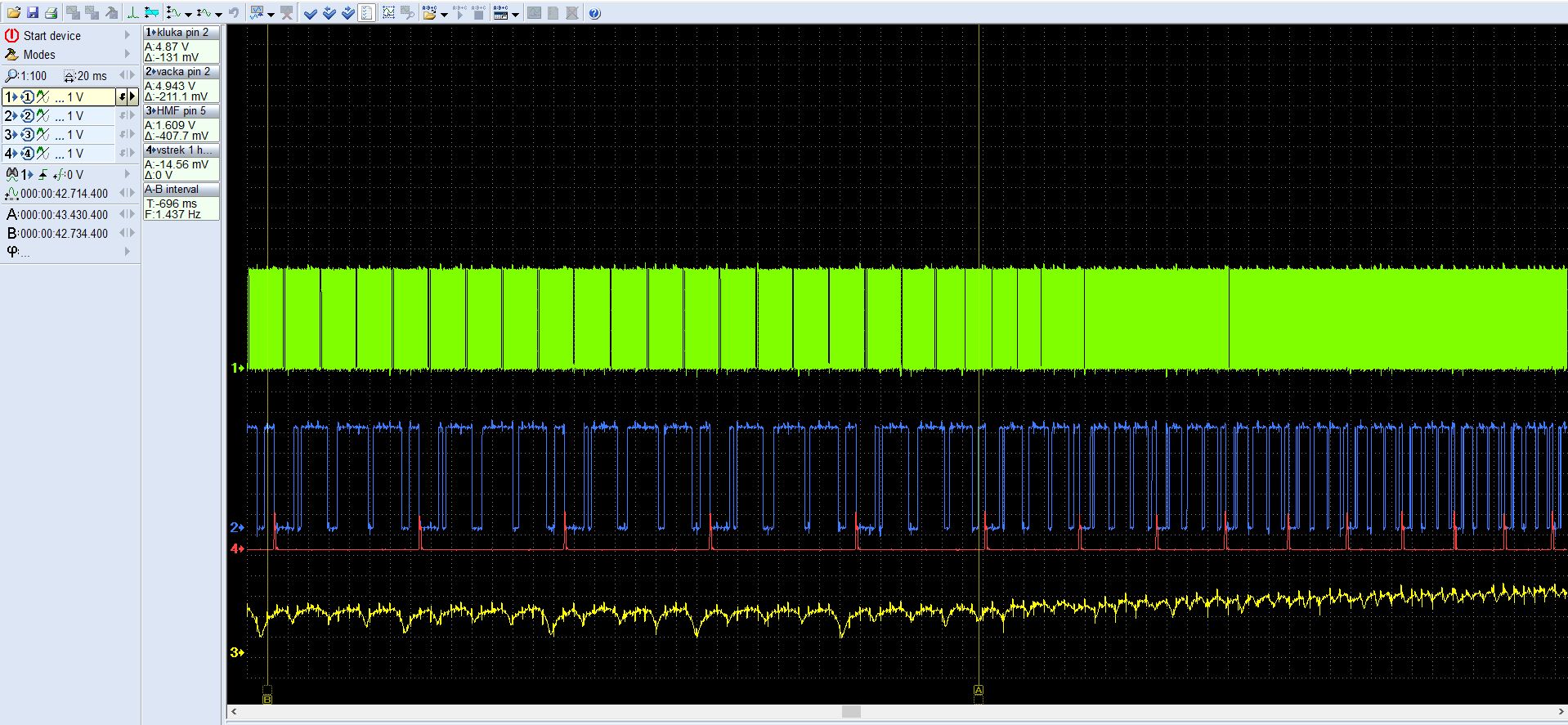
Task: Click cursor A marker at graph bottom
Action: (978, 691)
